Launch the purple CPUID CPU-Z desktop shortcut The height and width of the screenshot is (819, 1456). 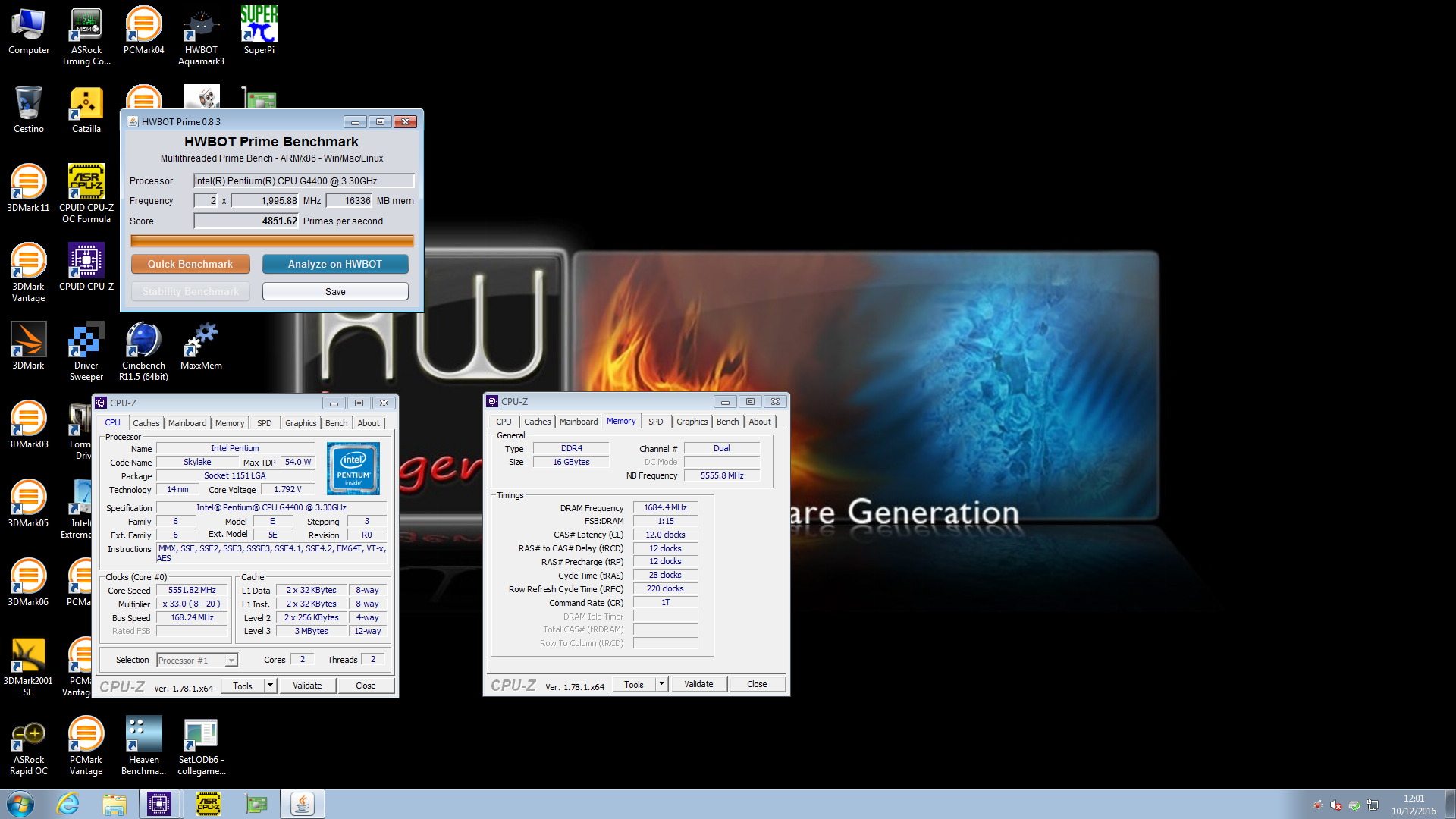click(x=86, y=268)
